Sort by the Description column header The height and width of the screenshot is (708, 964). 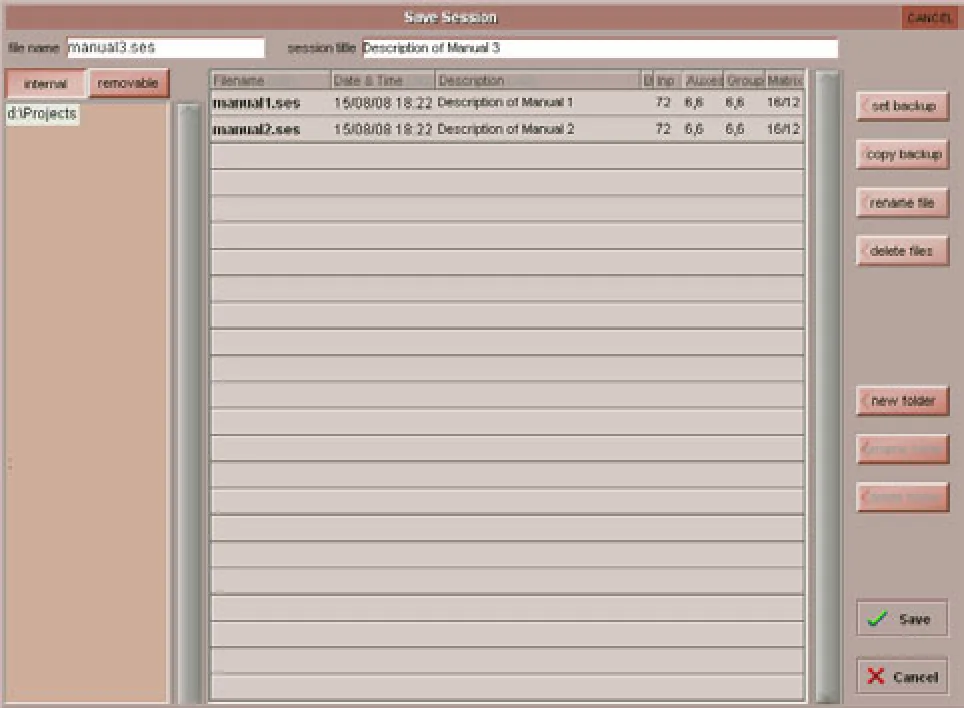coord(538,81)
